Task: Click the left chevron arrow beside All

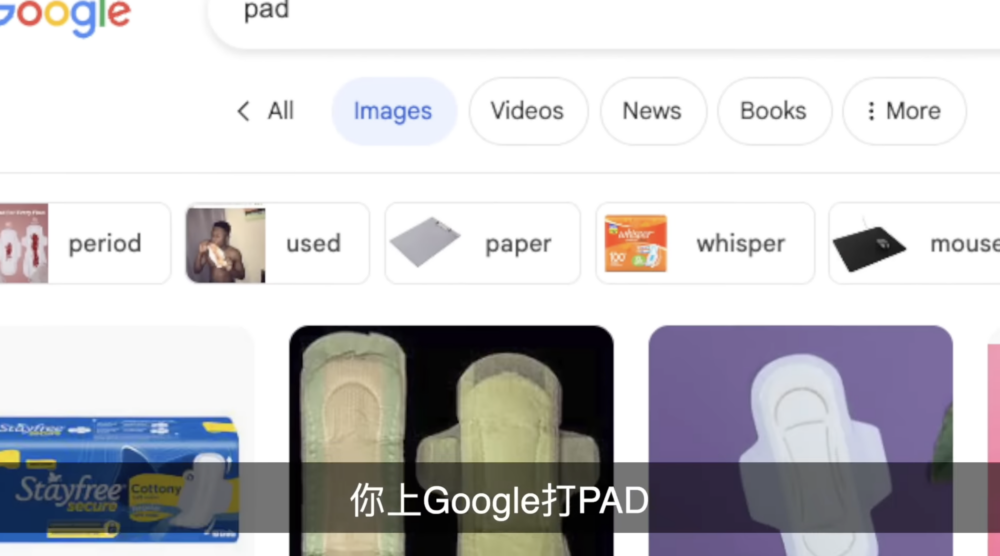Action: point(243,111)
